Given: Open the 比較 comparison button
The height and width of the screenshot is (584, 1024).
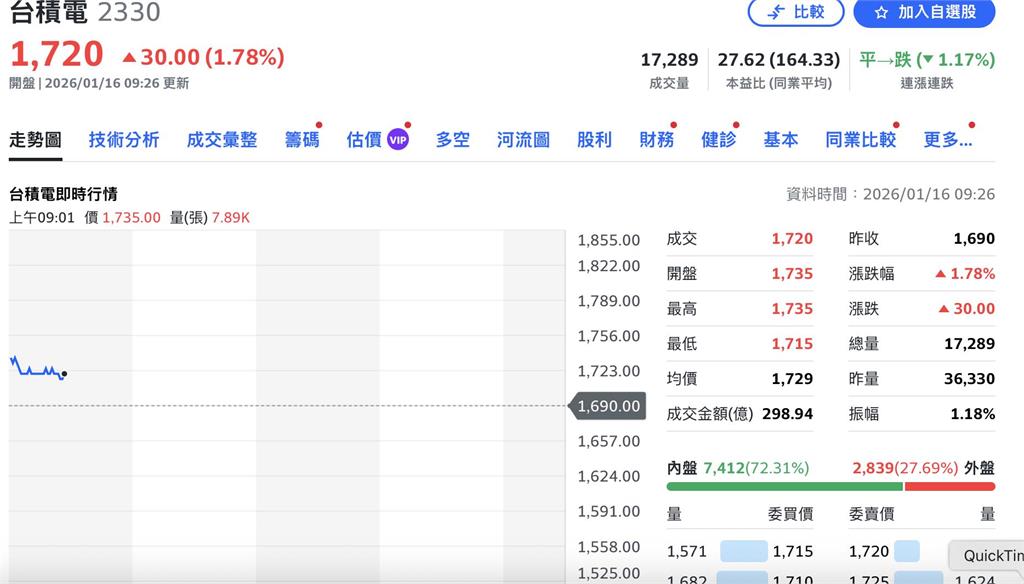Looking at the screenshot, I should coord(795,14).
